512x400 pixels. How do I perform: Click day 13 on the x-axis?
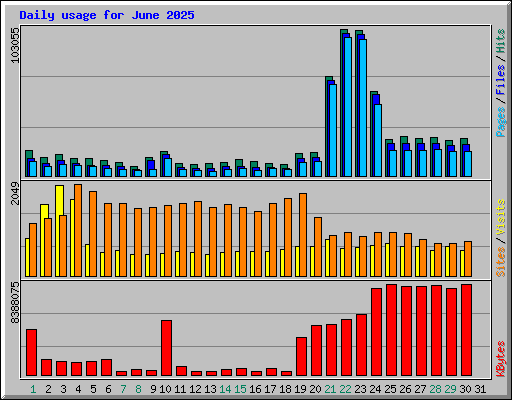pyautogui.click(x=210, y=389)
